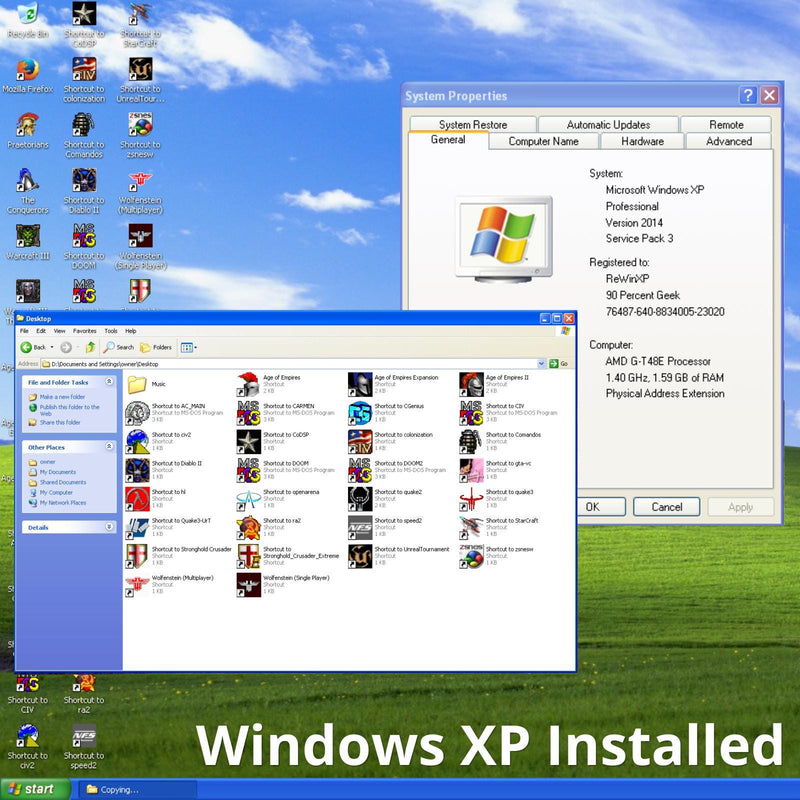The width and height of the screenshot is (800, 800).
Task: Click the Search toolbar button
Action: coord(118,347)
